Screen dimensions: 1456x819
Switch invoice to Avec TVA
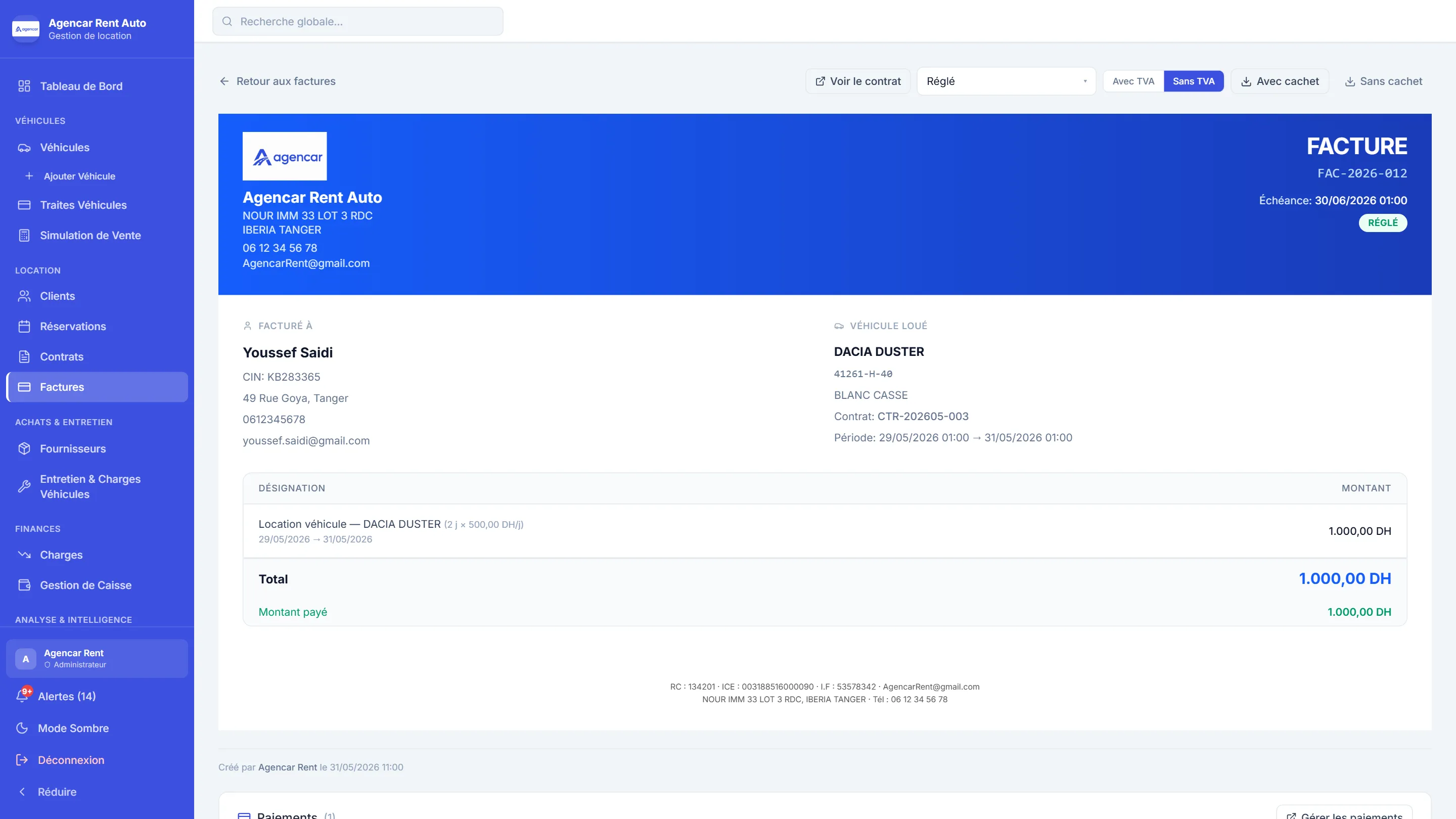coord(1132,81)
